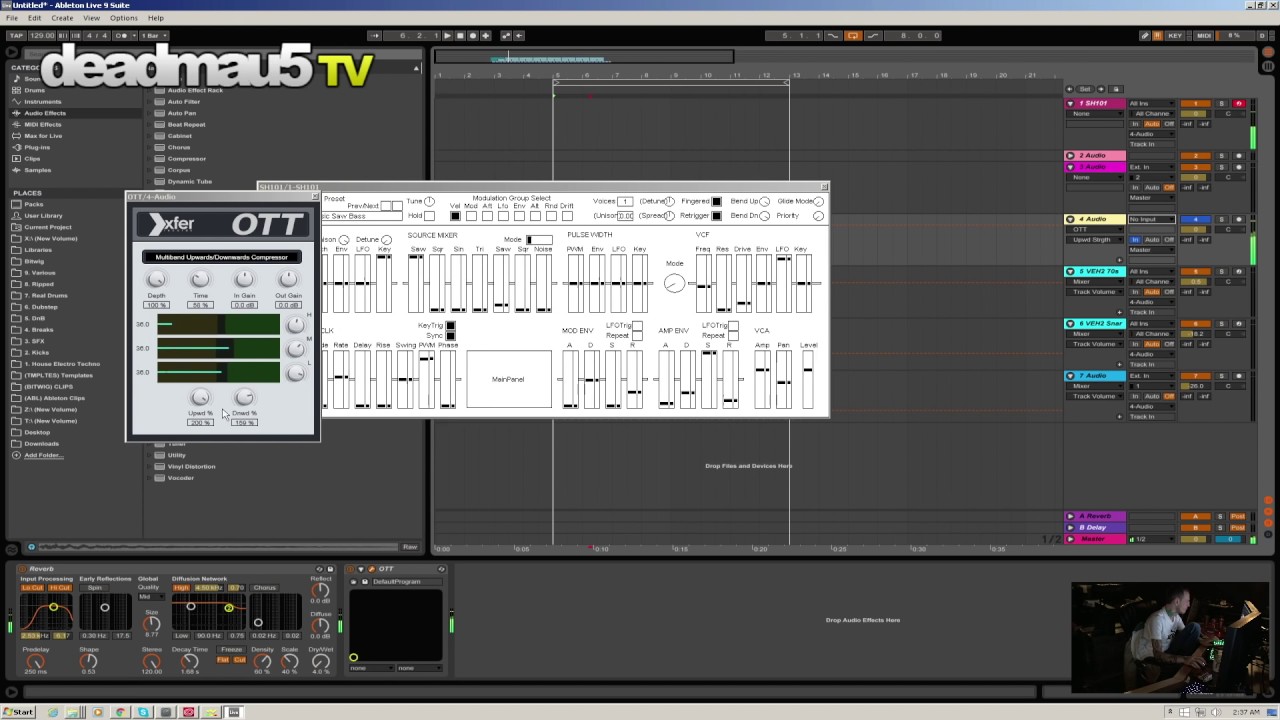Open the Options menu

124,18
